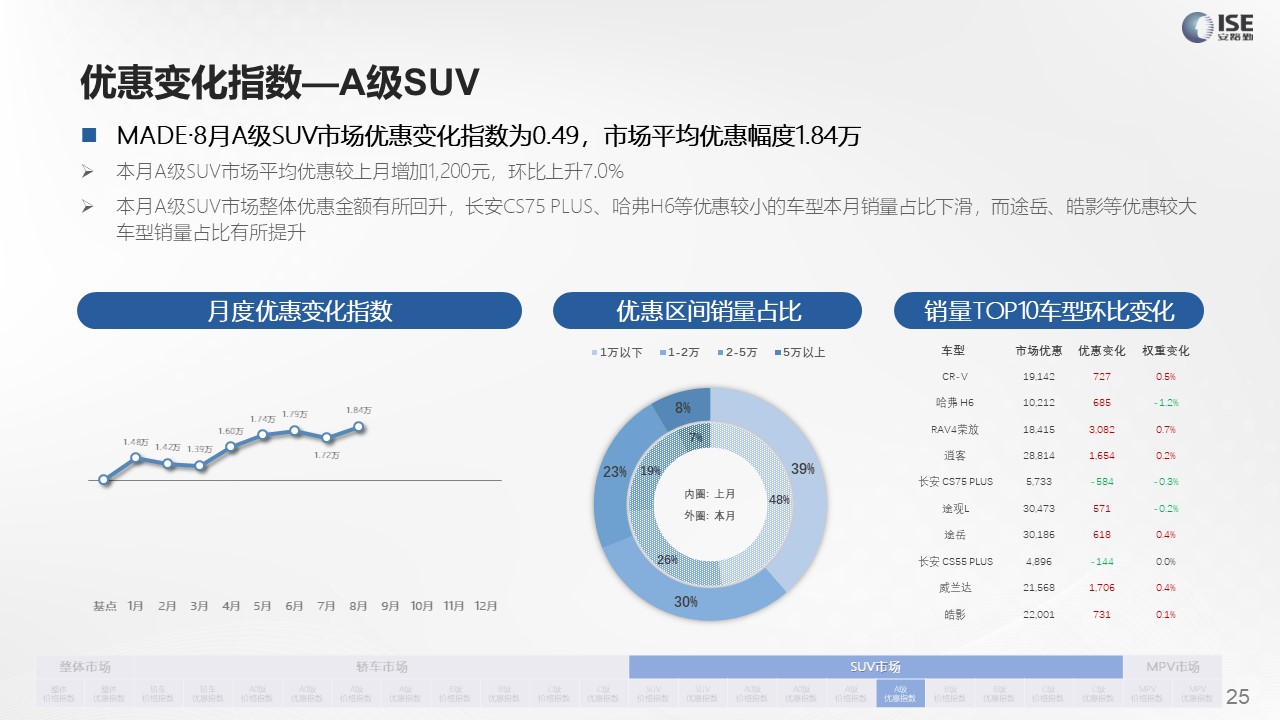Click the 1万以下 legend color swatch
The width and height of the screenshot is (1280, 720).
[x=595, y=353]
